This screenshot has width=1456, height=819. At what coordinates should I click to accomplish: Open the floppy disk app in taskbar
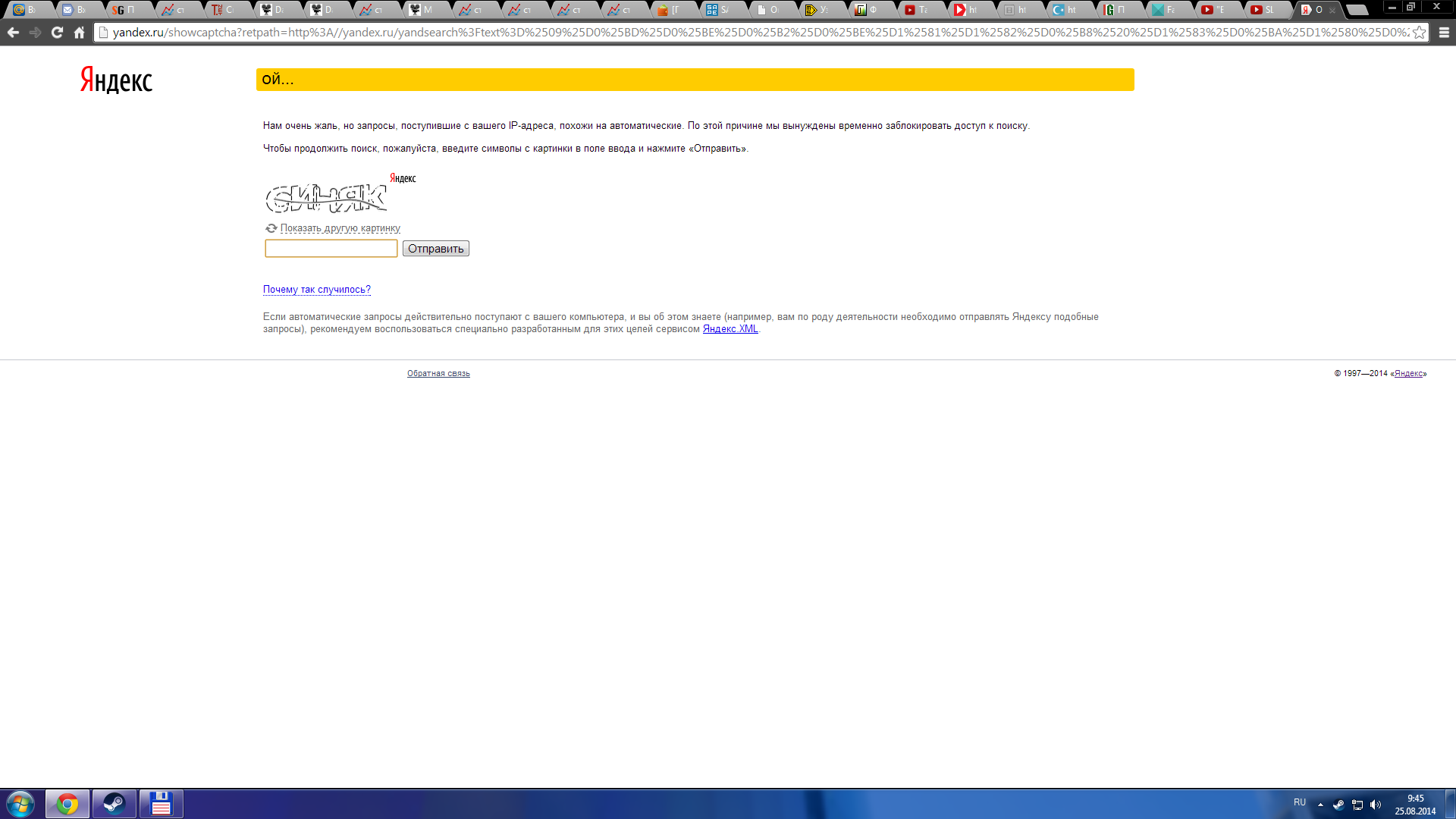click(162, 804)
